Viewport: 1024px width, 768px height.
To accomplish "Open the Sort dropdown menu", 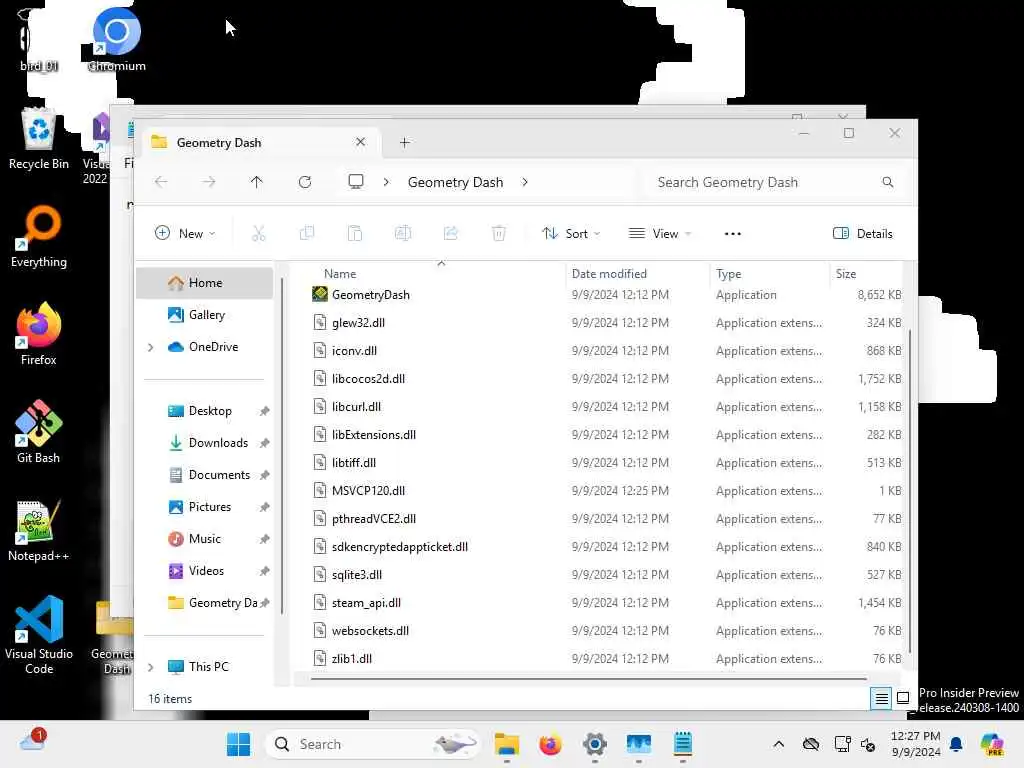I will [x=571, y=233].
